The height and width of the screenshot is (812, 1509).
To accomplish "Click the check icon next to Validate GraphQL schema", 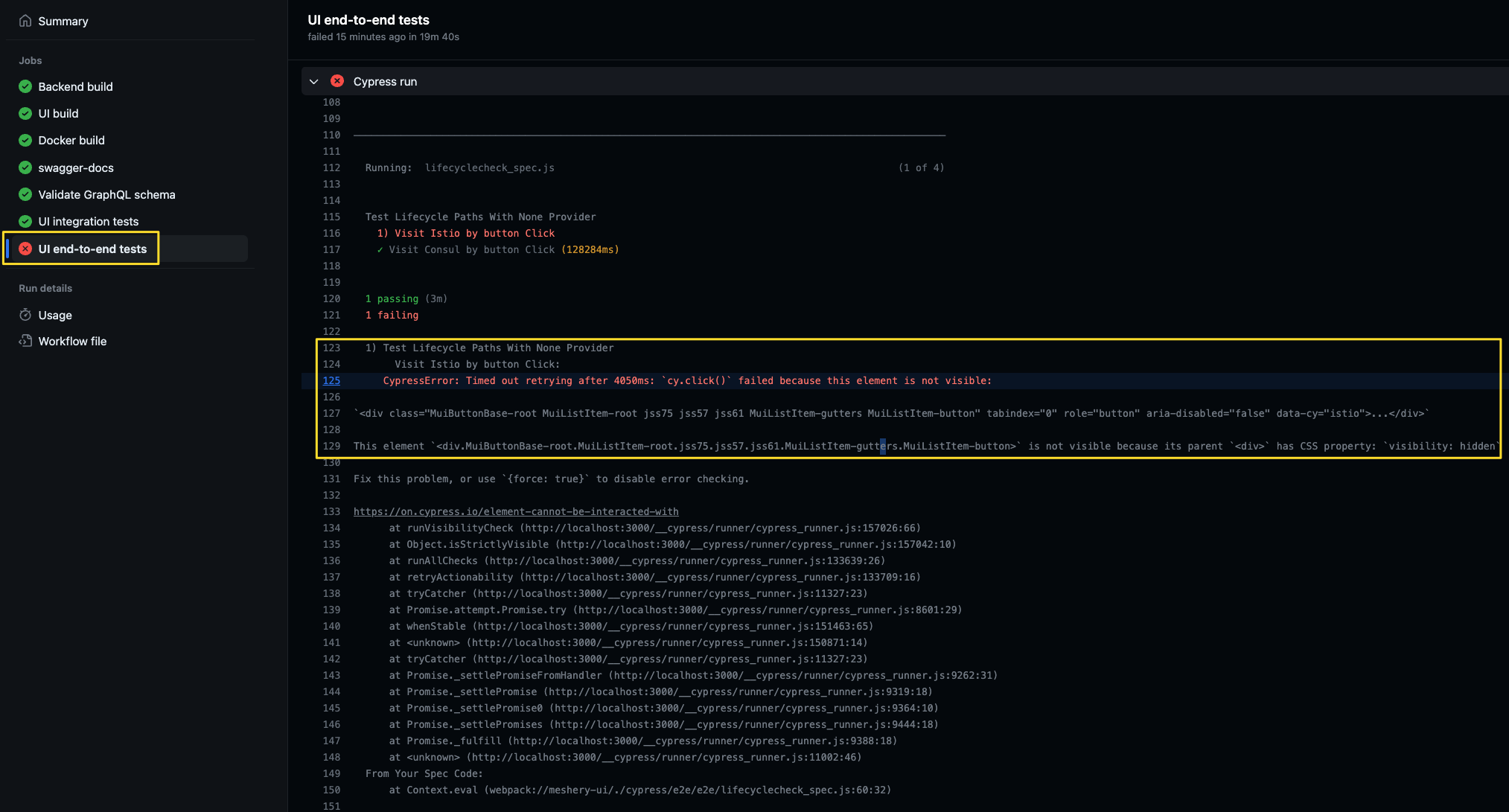I will coord(25,194).
